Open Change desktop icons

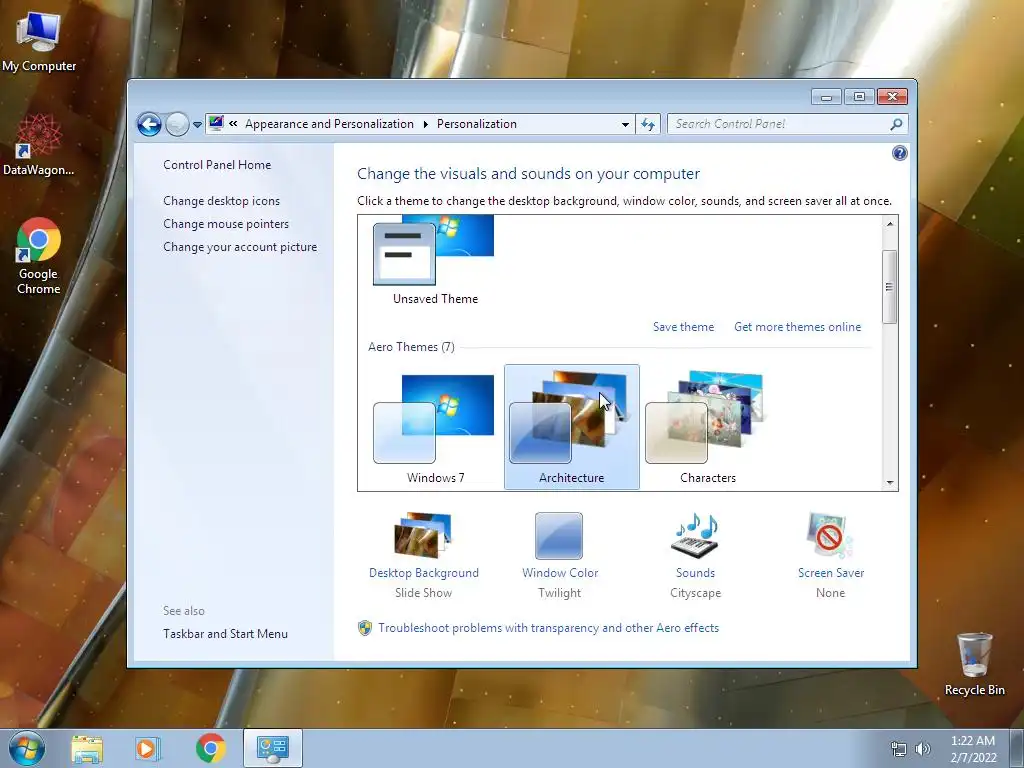[221, 201]
